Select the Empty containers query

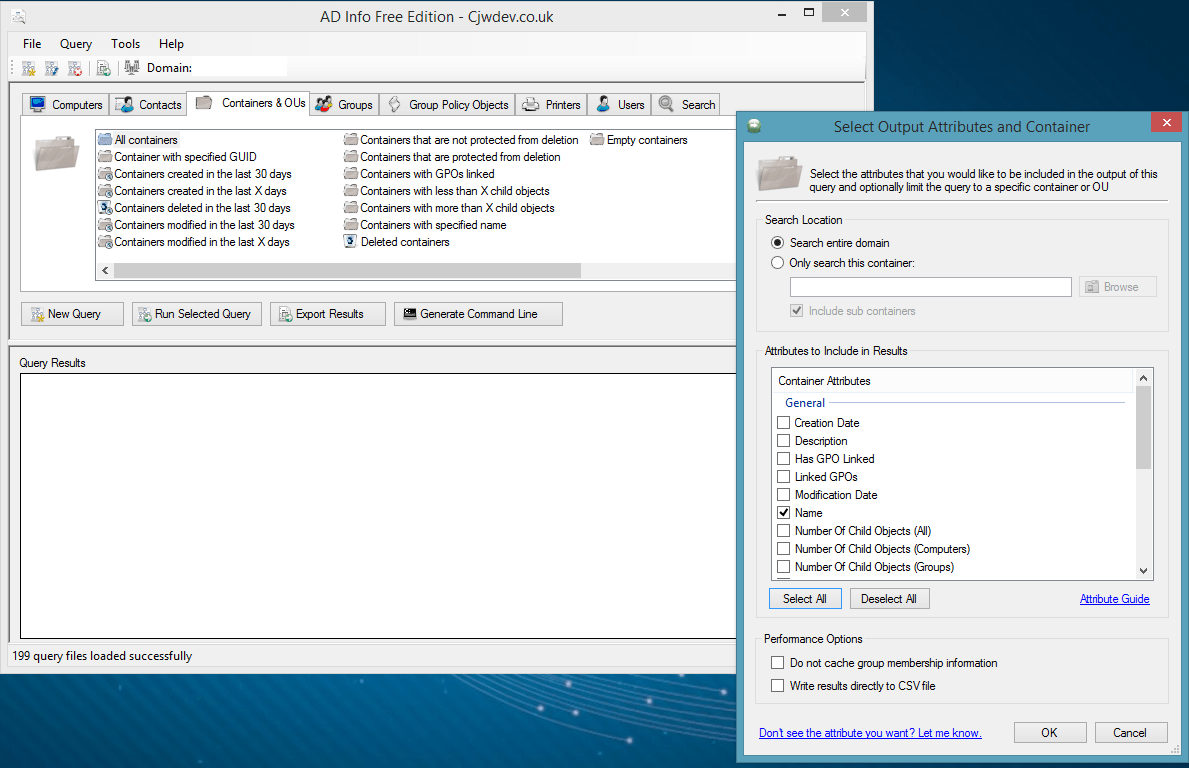(645, 139)
